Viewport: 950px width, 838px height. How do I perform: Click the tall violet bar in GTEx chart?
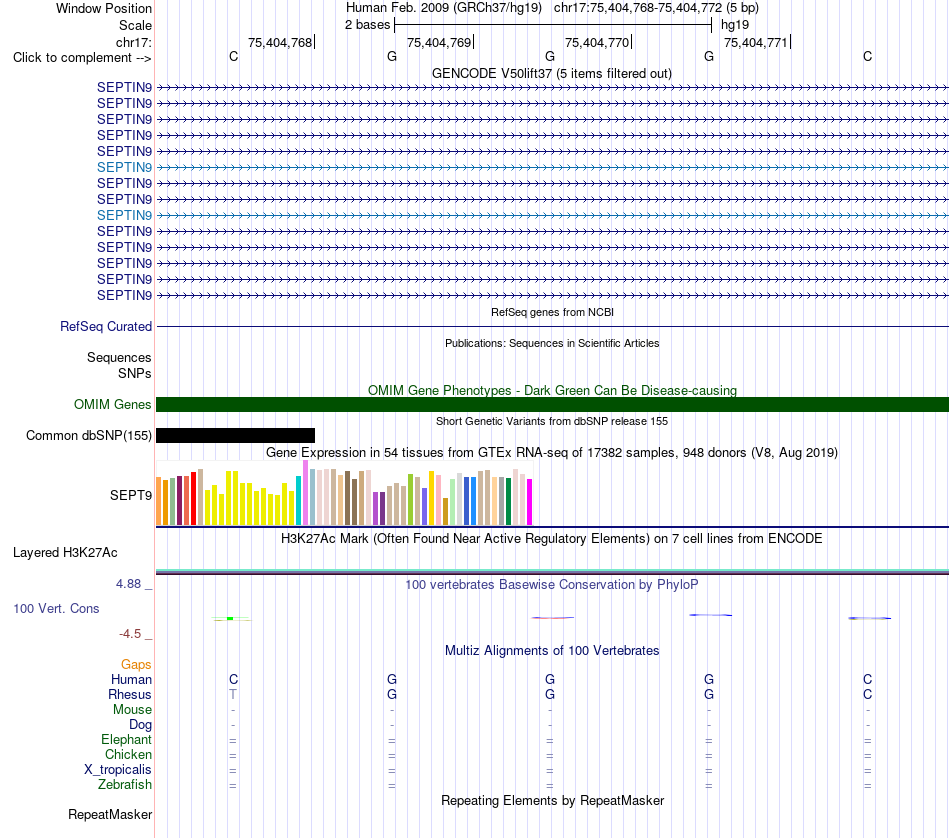point(306,493)
